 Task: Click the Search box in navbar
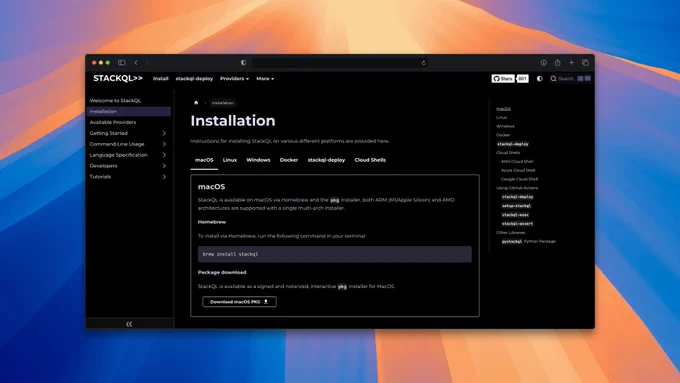click(570, 79)
